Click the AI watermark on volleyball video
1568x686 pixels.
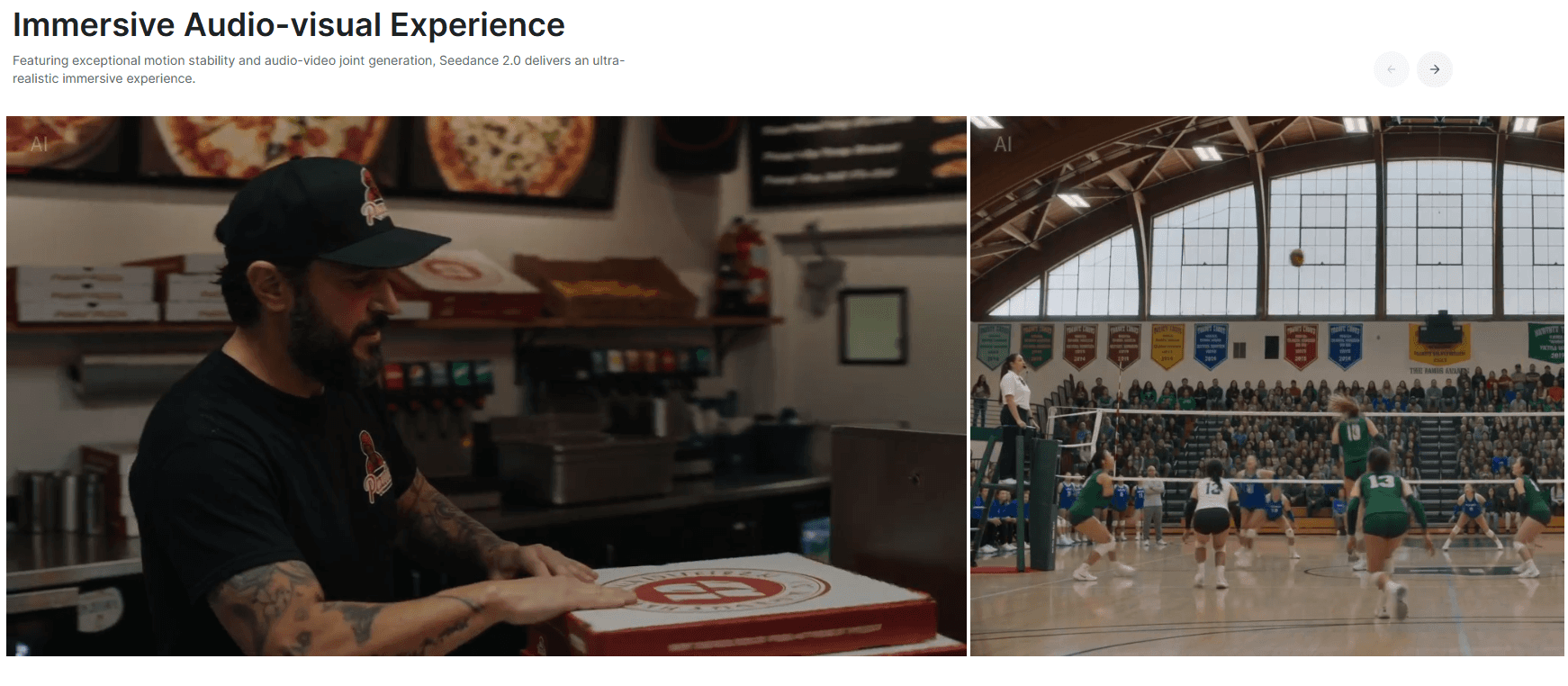click(x=1003, y=144)
